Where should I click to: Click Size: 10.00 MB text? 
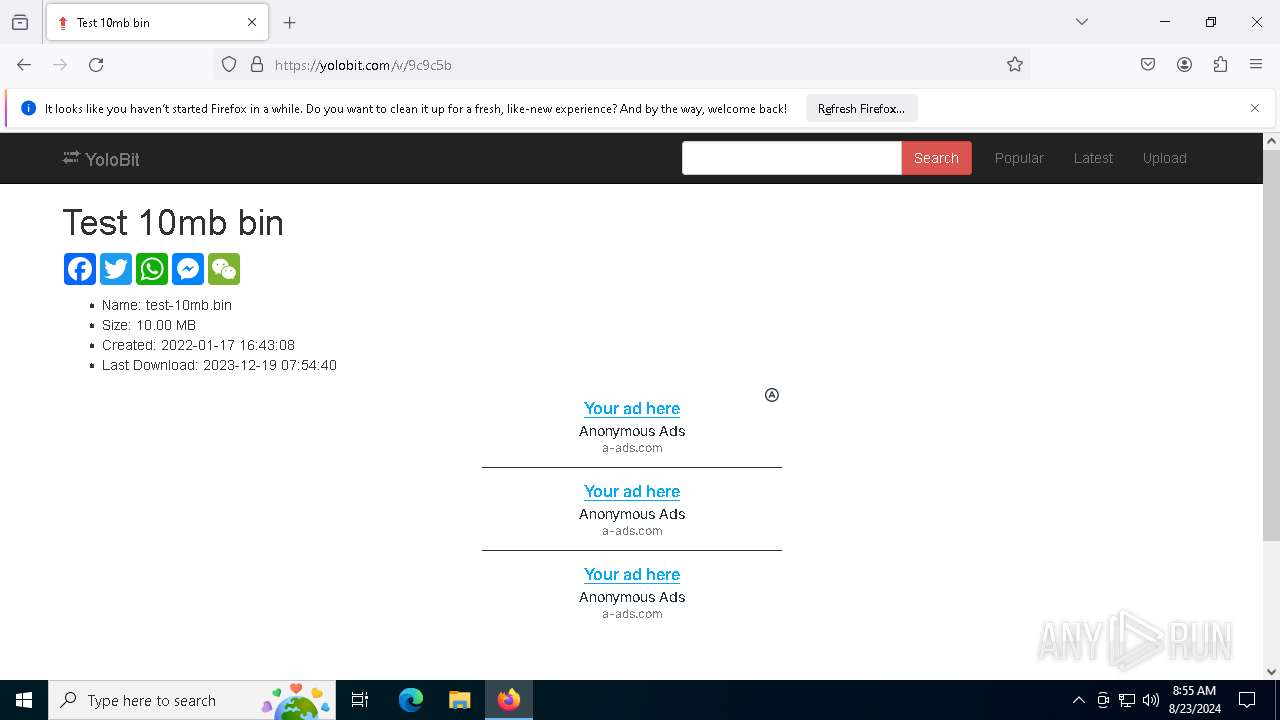pyautogui.click(x=149, y=325)
